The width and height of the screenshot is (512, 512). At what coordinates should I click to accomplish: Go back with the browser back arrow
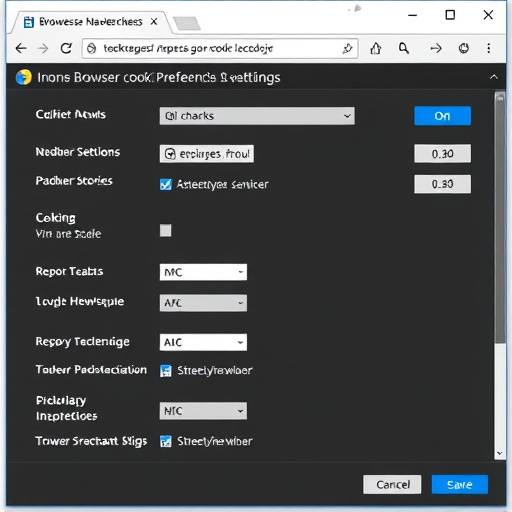21,49
